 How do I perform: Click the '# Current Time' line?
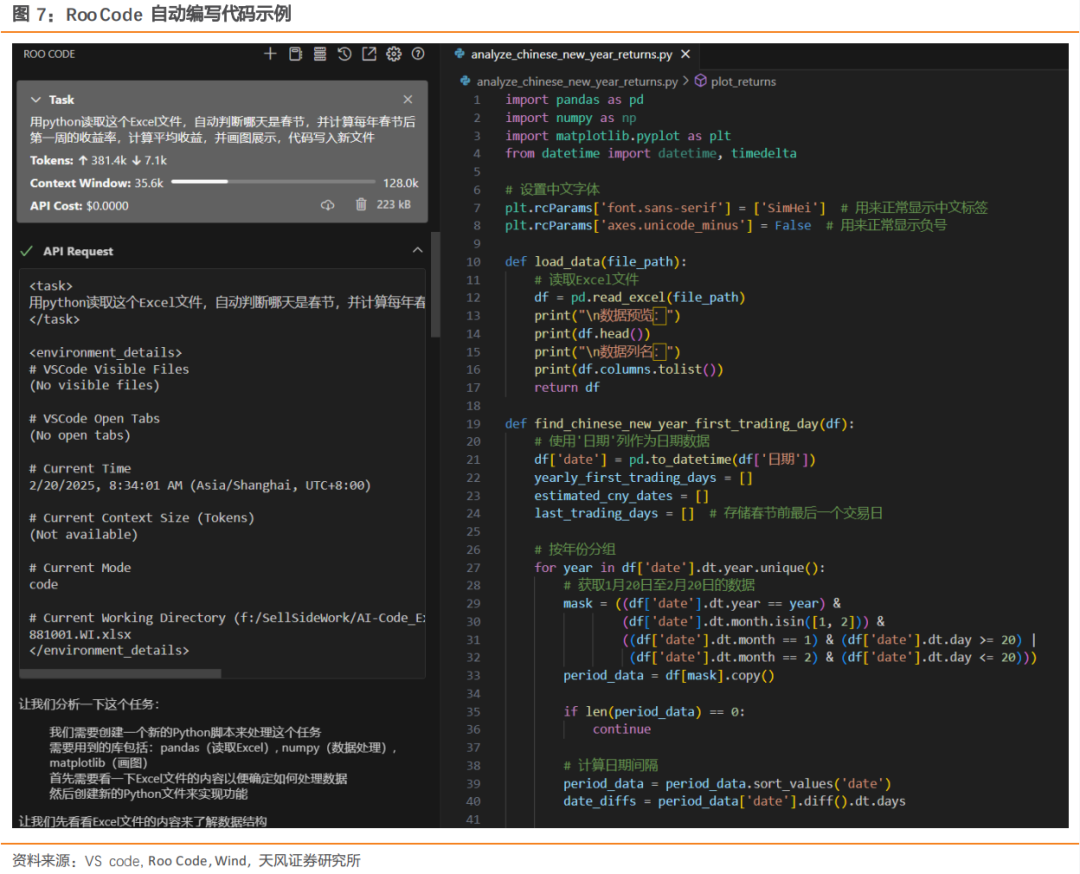click(x=80, y=468)
